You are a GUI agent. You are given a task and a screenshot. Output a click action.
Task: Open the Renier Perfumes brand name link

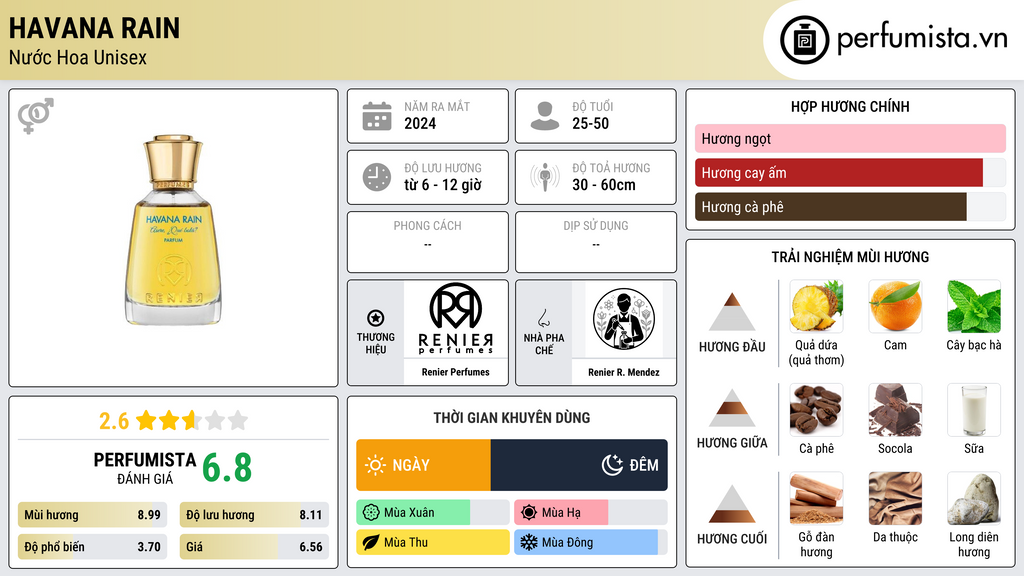[x=456, y=372]
